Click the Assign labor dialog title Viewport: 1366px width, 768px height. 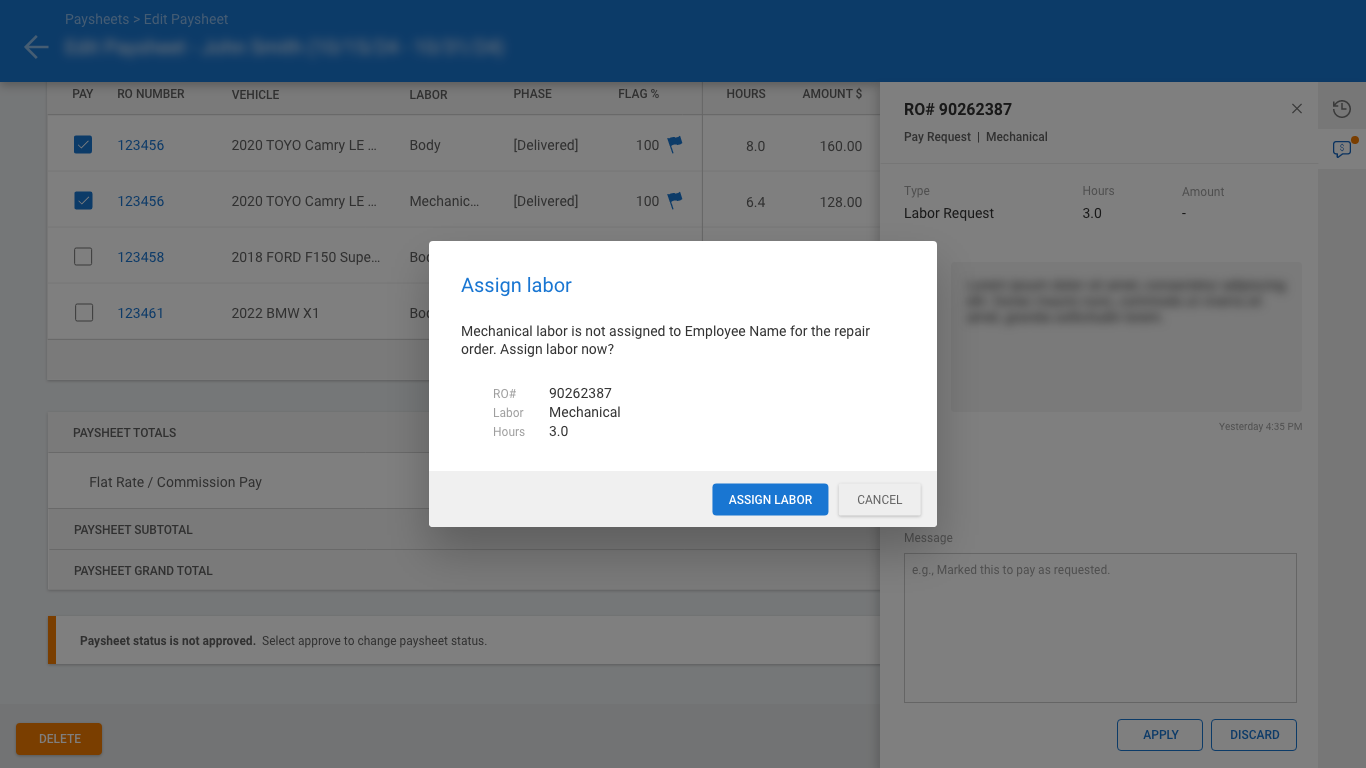click(x=516, y=285)
